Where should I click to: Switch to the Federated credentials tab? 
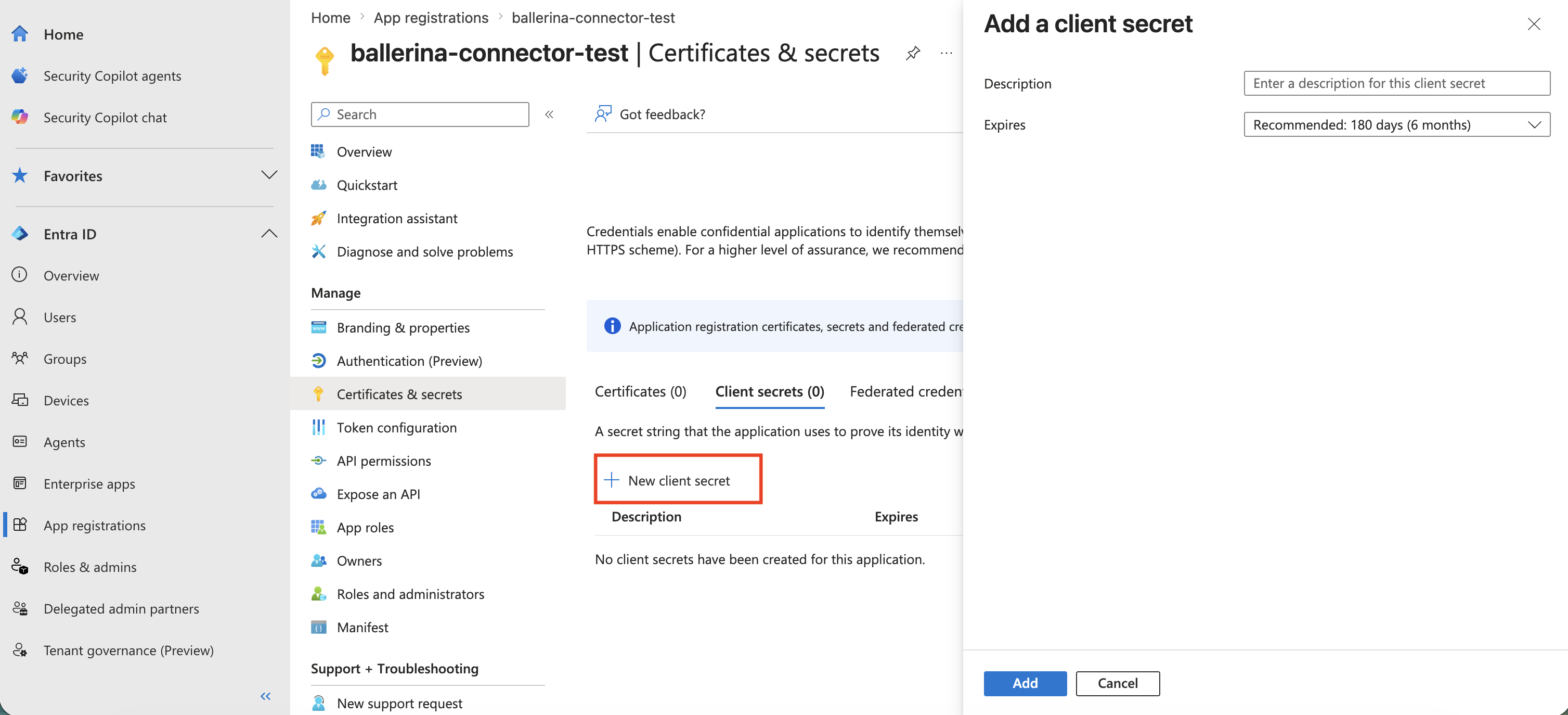point(906,392)
